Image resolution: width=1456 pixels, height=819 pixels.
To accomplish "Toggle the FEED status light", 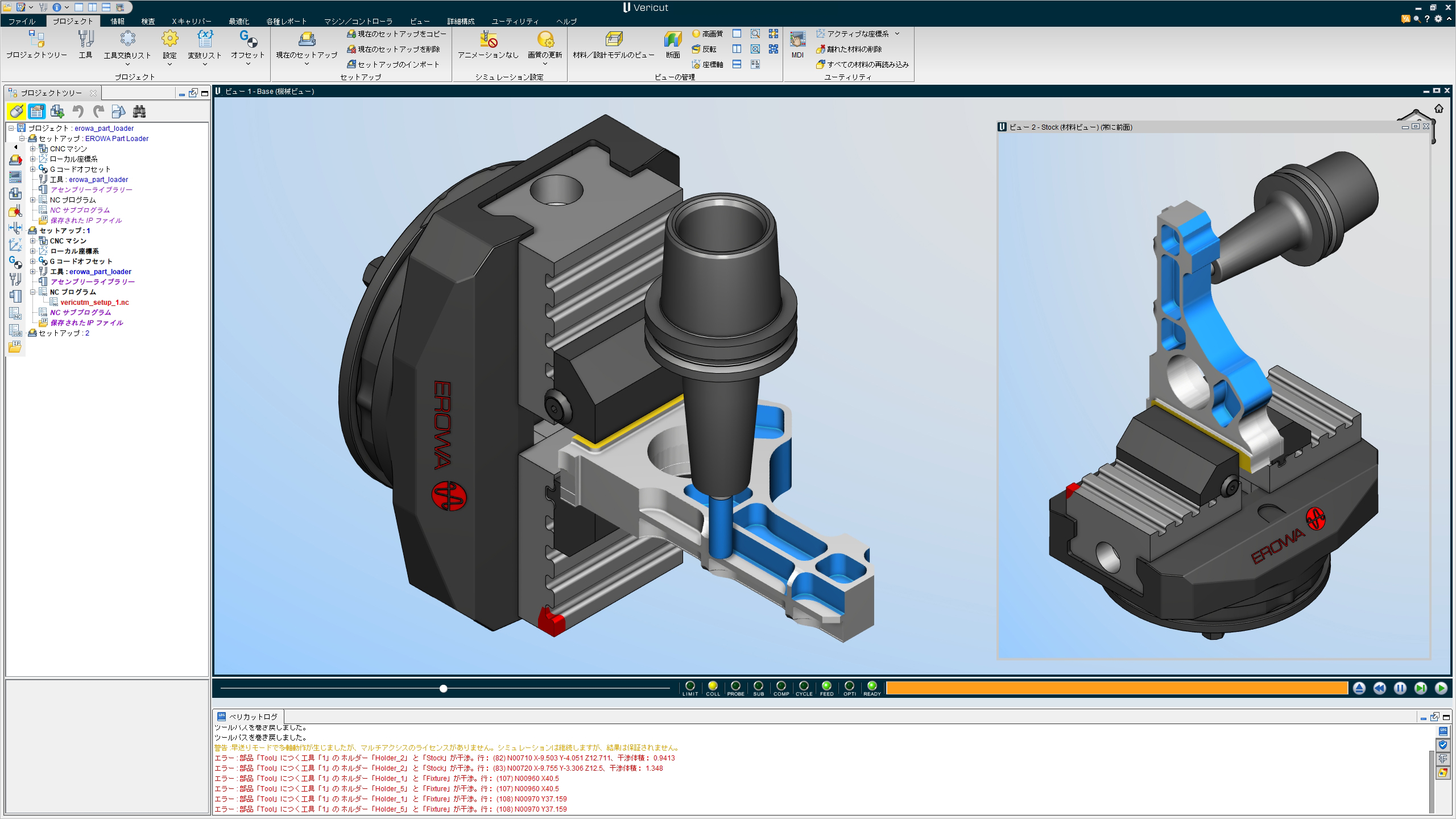I will tap(826, 686).
